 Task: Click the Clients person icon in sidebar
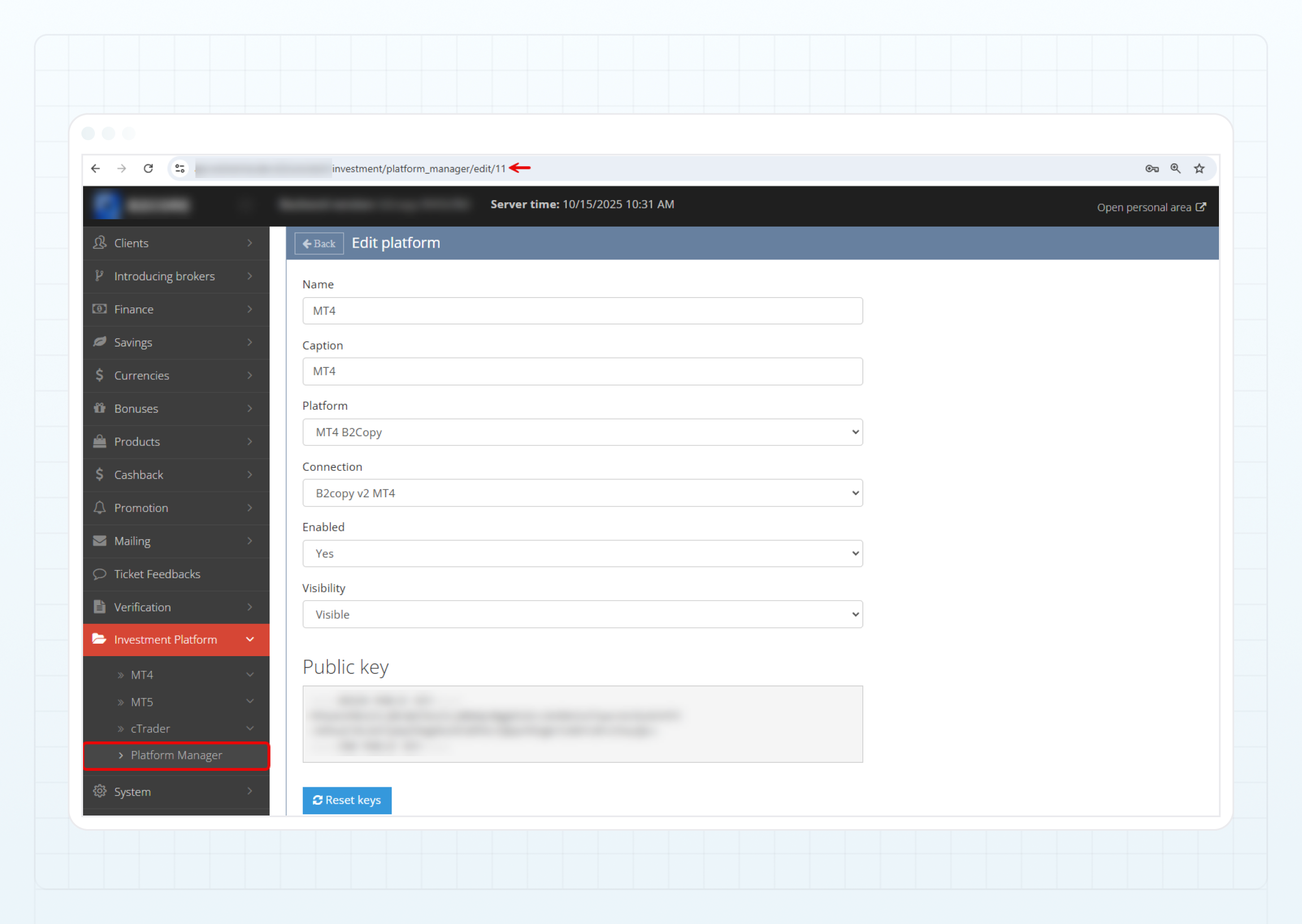coord(100,243)
